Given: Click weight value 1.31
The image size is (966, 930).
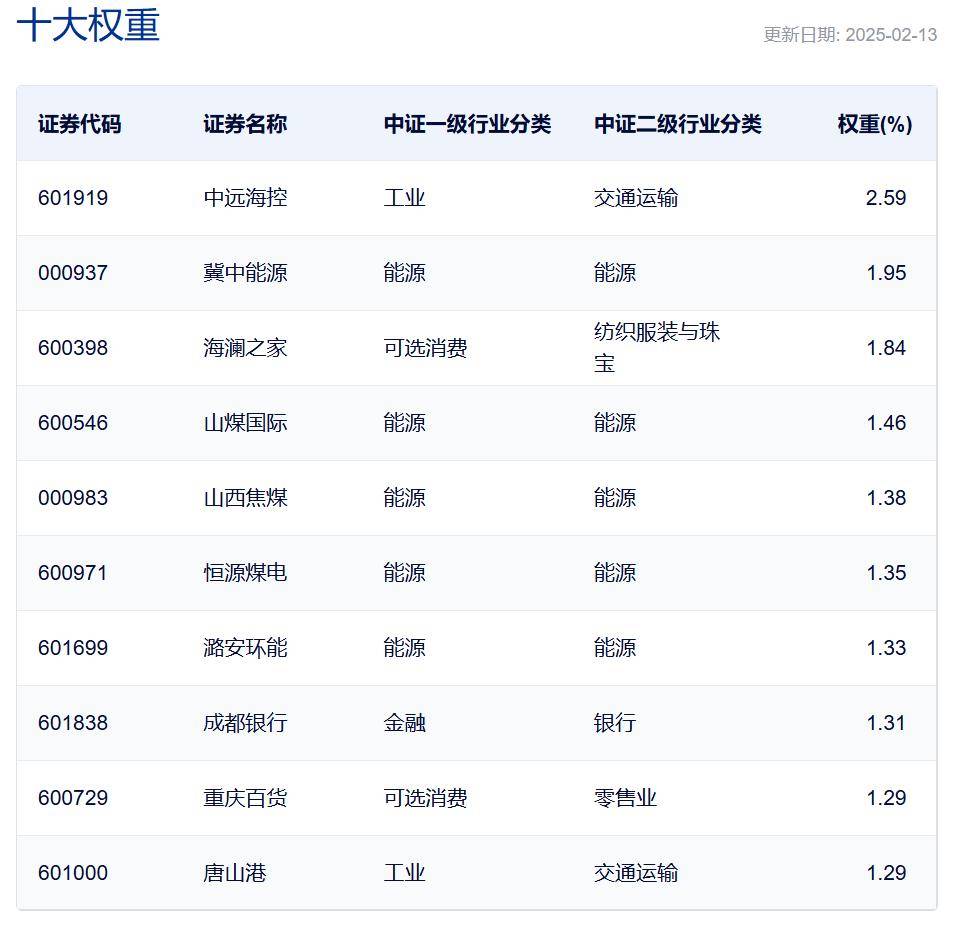Looking at the screenshot, I should [x=886, y=724].
